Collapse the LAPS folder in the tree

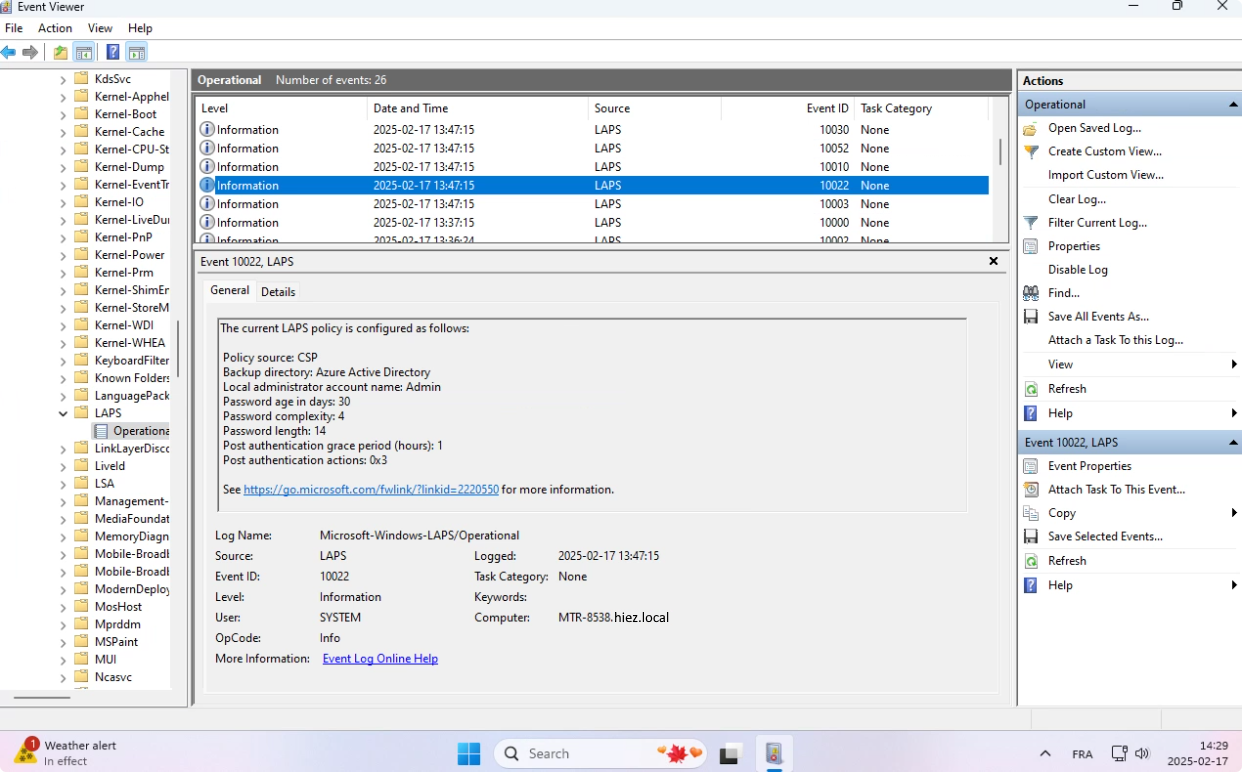point(64,413)
